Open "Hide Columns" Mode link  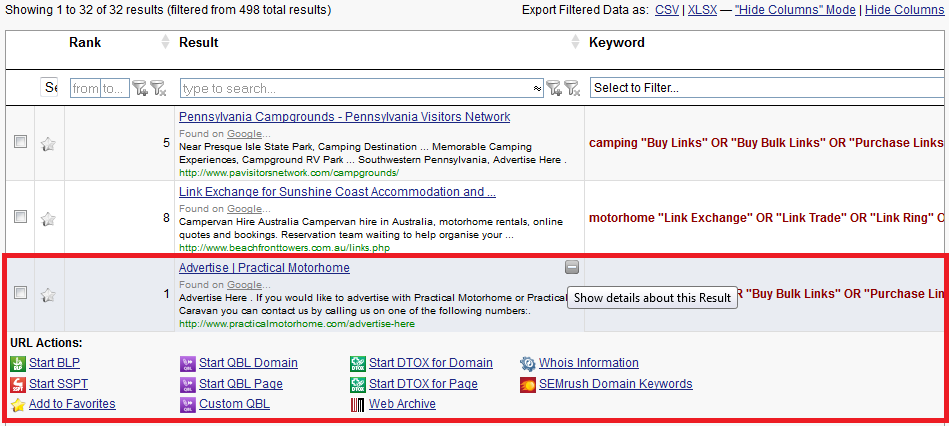click(x=795, y=10)
